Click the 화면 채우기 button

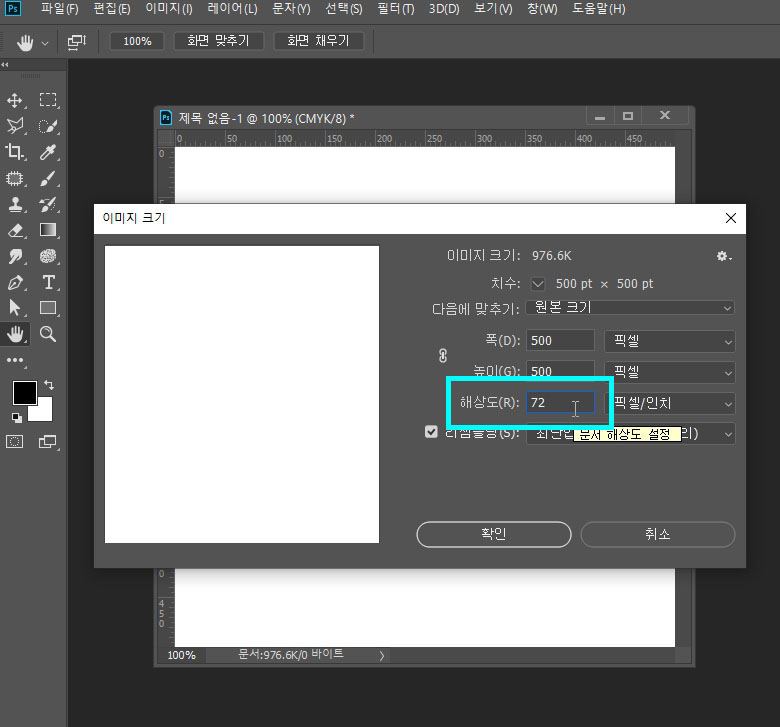pyautogui.click(x=318, y=41)
